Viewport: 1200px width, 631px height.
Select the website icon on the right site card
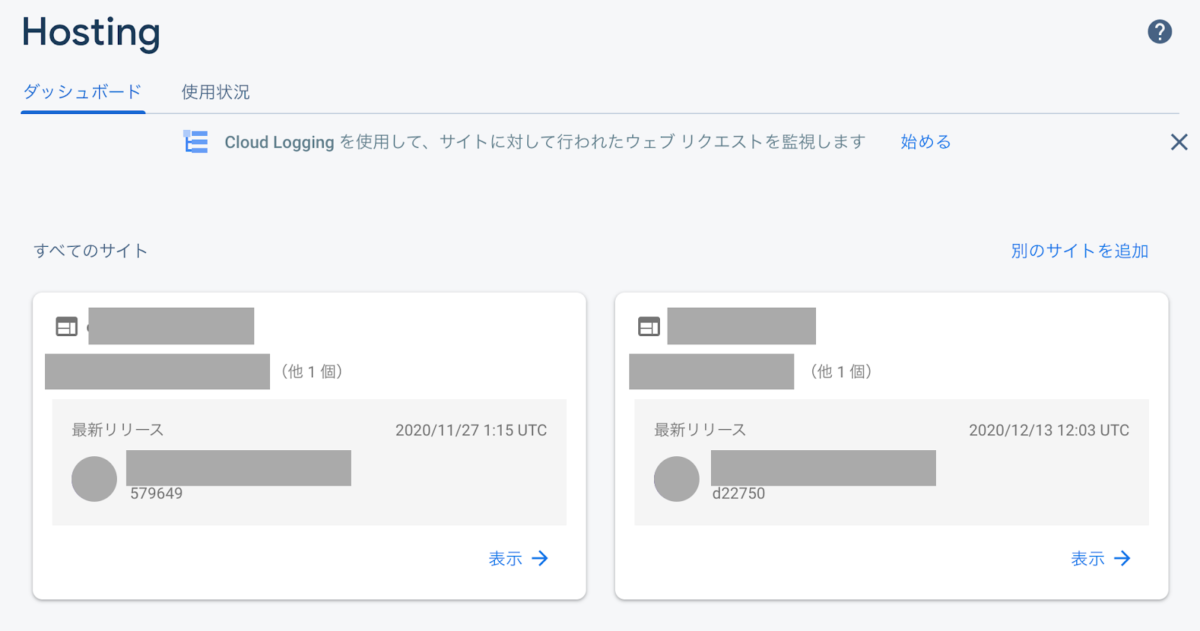pos(648,325)
